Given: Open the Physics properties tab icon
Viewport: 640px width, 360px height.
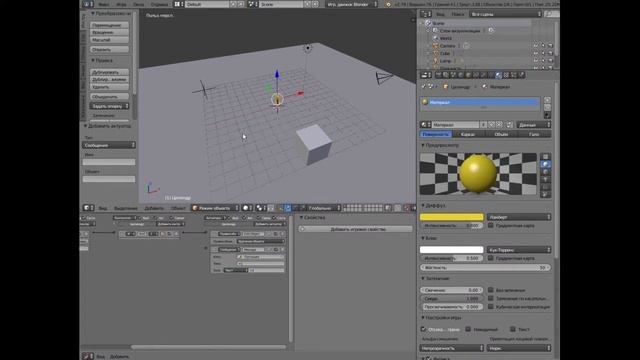Looking at the screenshot, I should pyautogui.click(x=521, y=75).
